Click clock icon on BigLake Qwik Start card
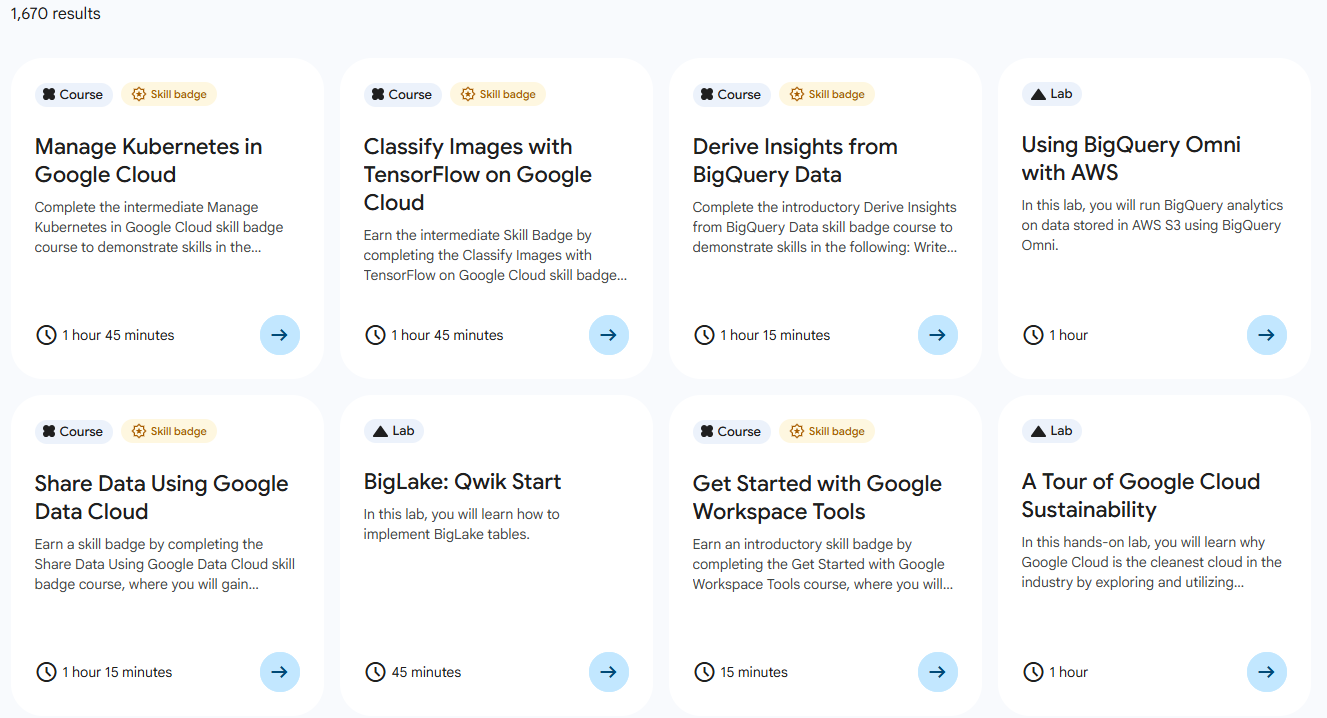1327x718 pixels. [375, 672]
